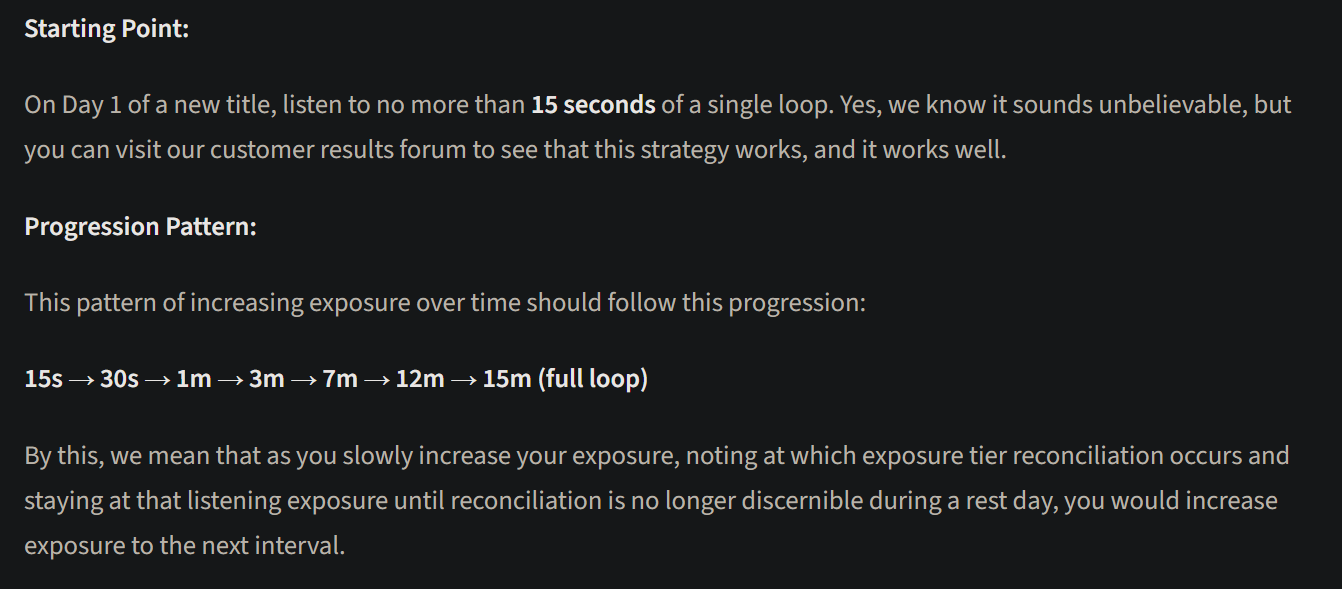The width and height of the screenshot is (1342, 589).
Task: Click the "Starting Point:" heading
Action: pyautogui.click(x=106, y=29)
